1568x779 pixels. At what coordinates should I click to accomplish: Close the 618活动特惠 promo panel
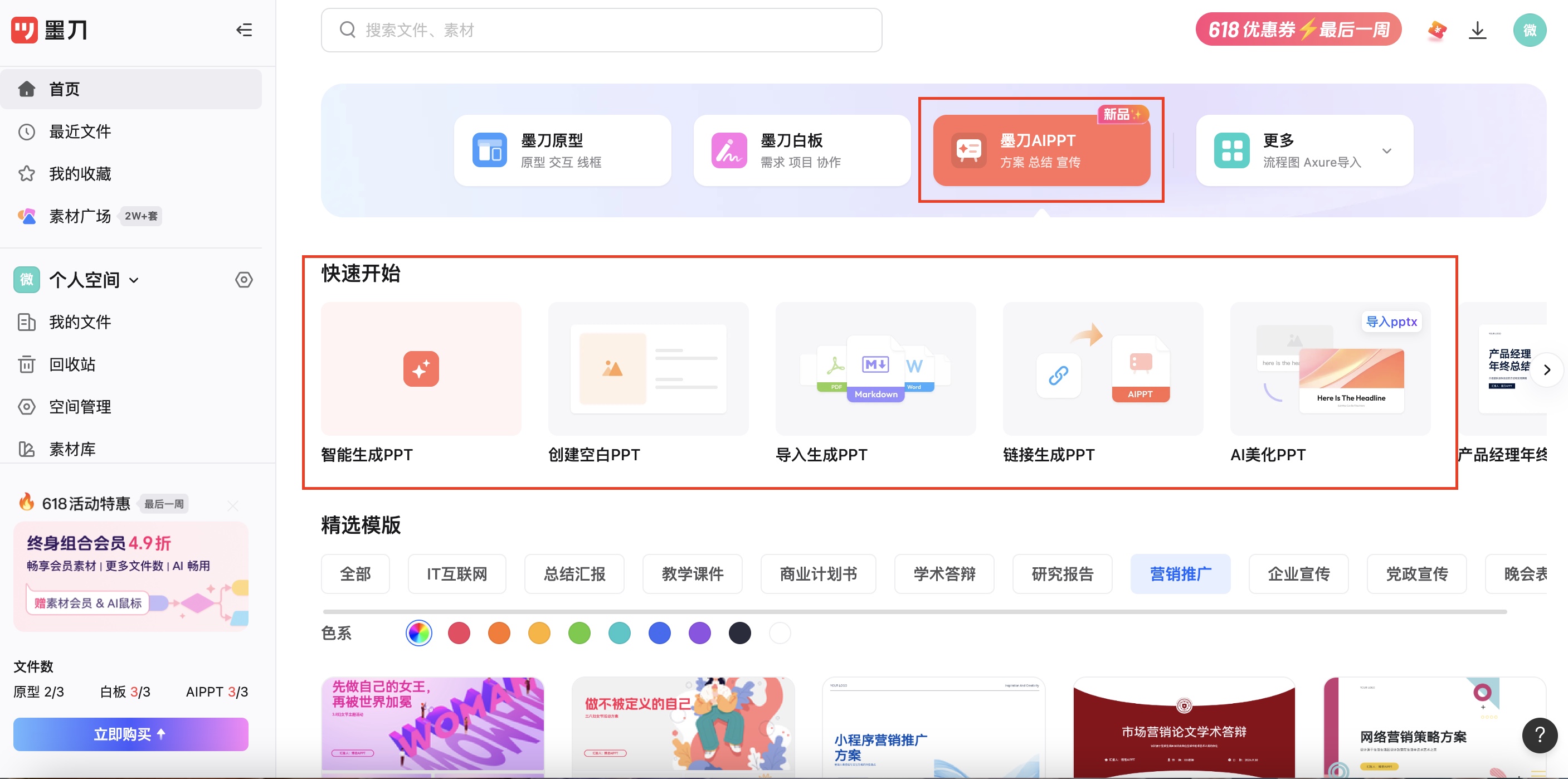pos(233,505)
